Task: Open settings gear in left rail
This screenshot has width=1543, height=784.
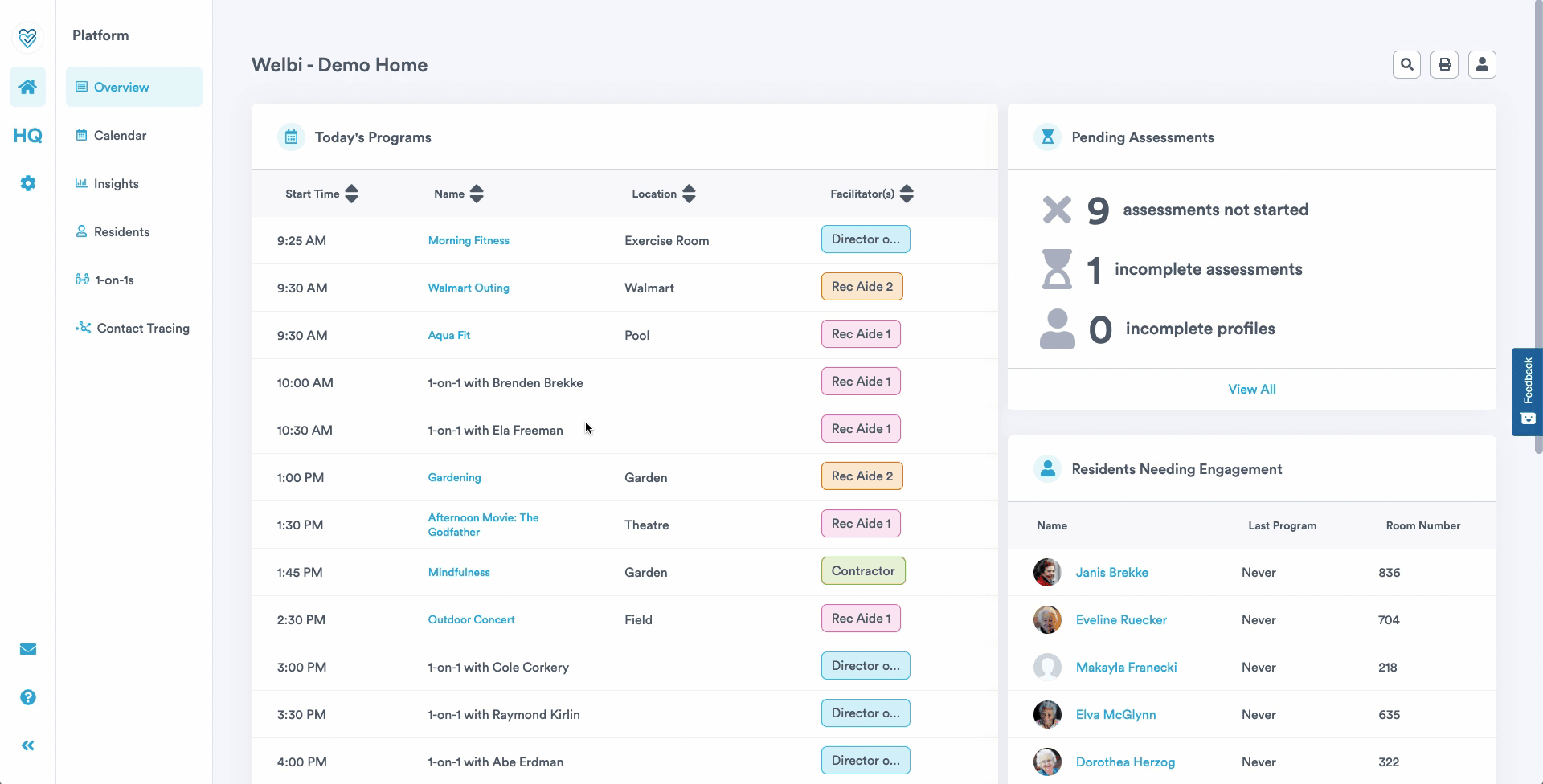Action: (27, 183)
